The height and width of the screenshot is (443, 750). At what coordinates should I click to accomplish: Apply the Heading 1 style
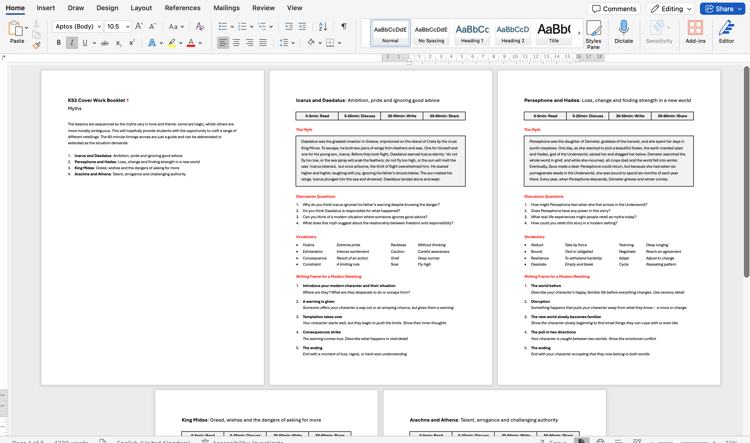coord(472,33)
